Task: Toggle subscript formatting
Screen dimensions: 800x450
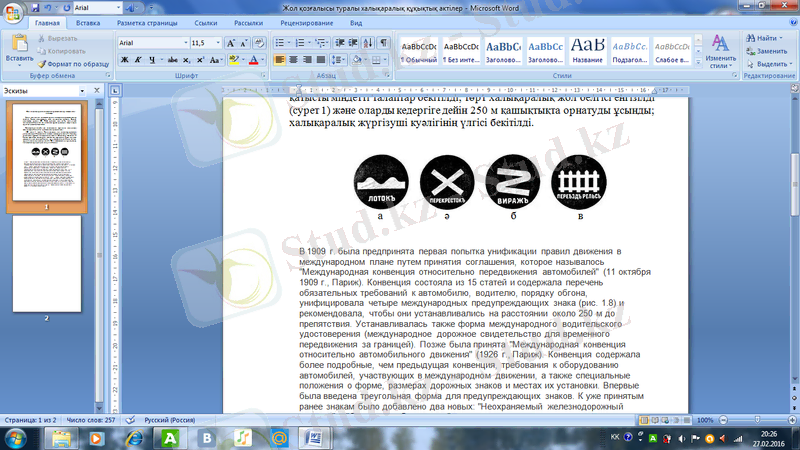Action: pyautogui.click(x=187, y=60)
